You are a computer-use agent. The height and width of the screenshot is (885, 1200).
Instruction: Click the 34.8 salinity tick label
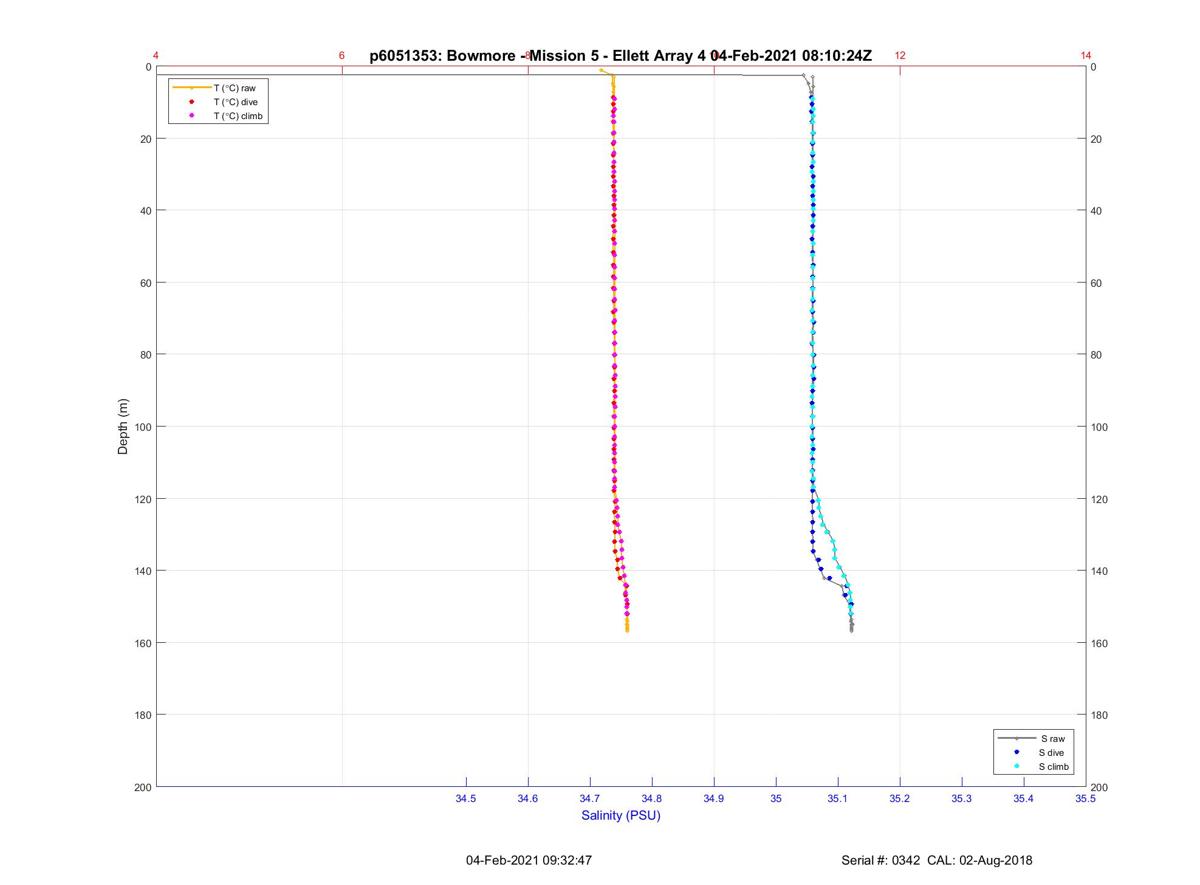652,798
